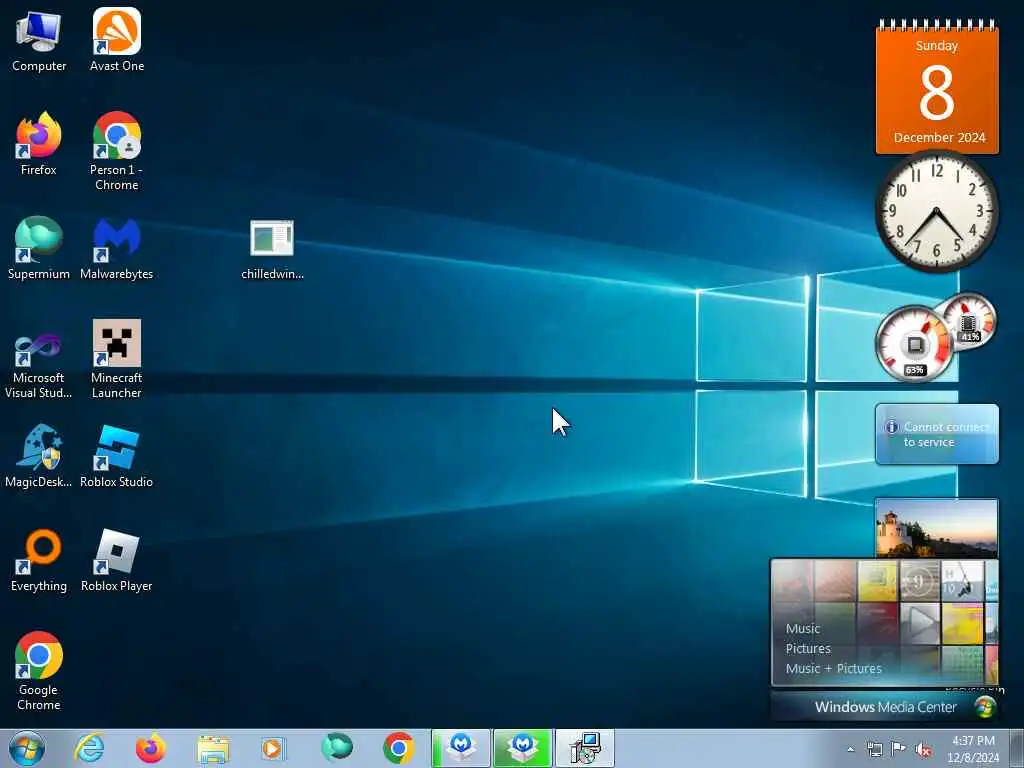This screenshot has height=768, width=1024.
Task: Select the Roblox Studio shortcut
Action: click(117, 456)
